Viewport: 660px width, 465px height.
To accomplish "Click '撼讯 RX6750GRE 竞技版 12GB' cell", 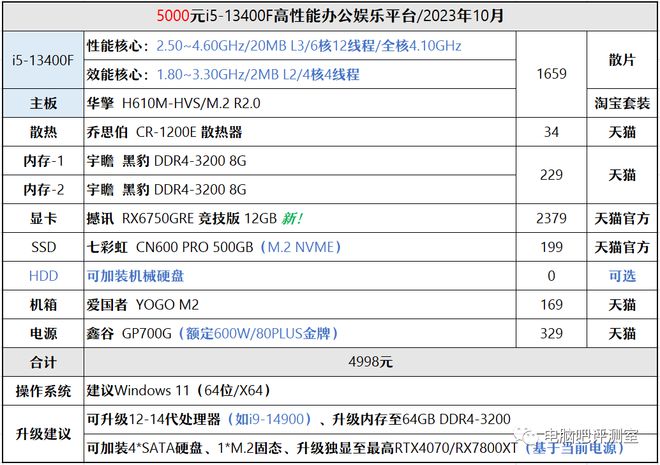I will click(300, 218).
